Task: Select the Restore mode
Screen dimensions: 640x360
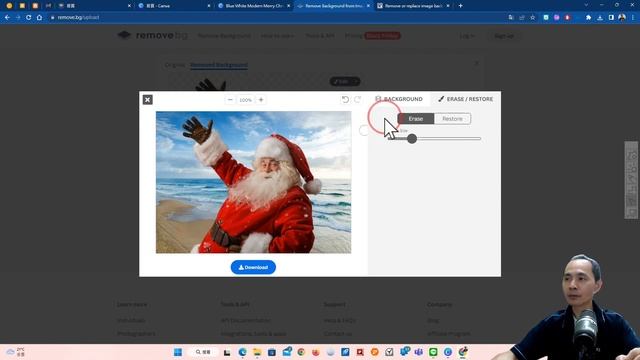Action: pyautogui.click(x=452, y=119)
